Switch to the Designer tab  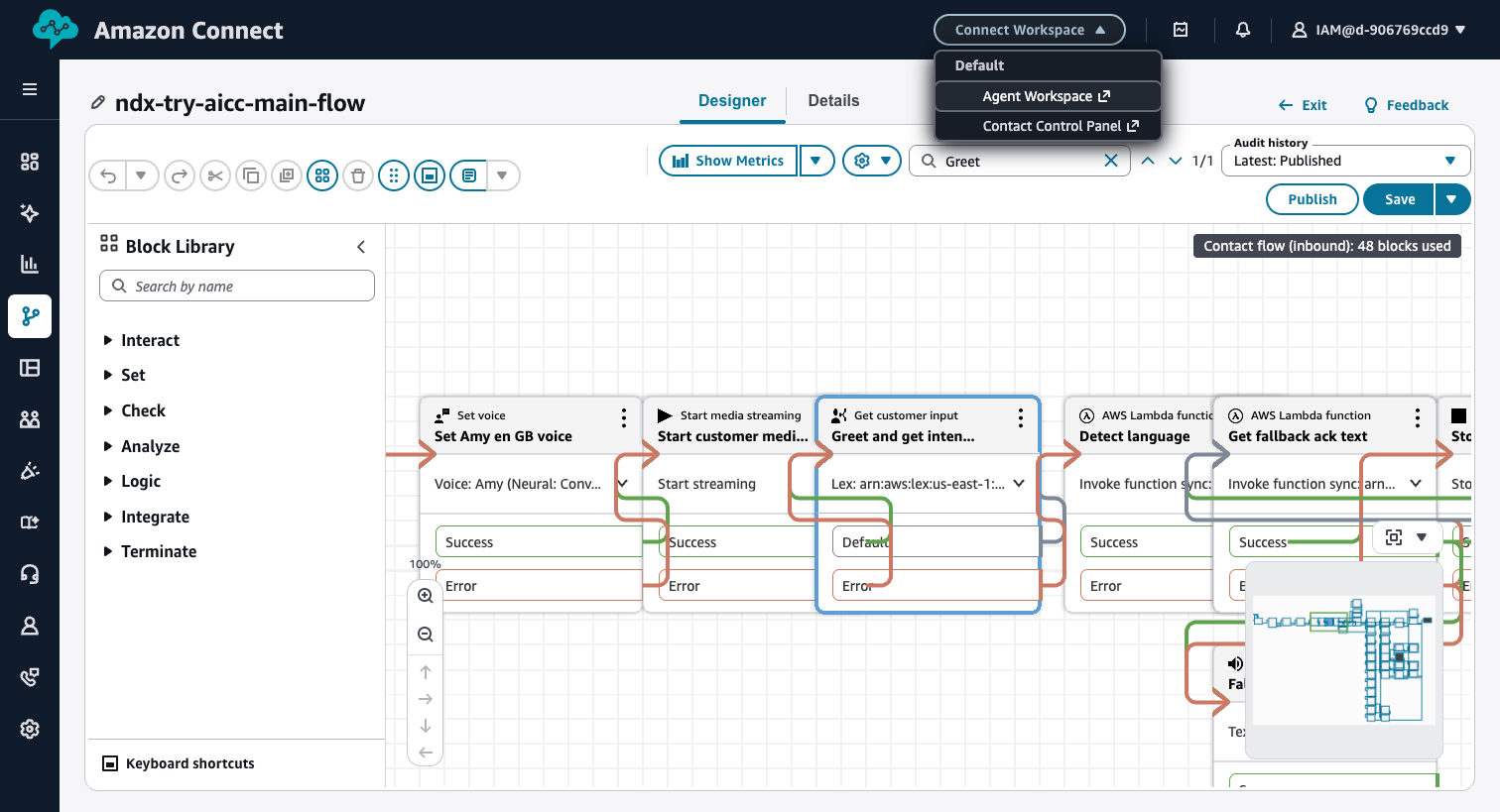(732, 101)
